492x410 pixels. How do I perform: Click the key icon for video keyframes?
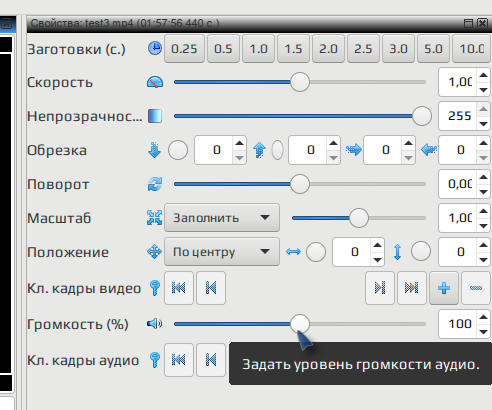click(x=155, y=288)
